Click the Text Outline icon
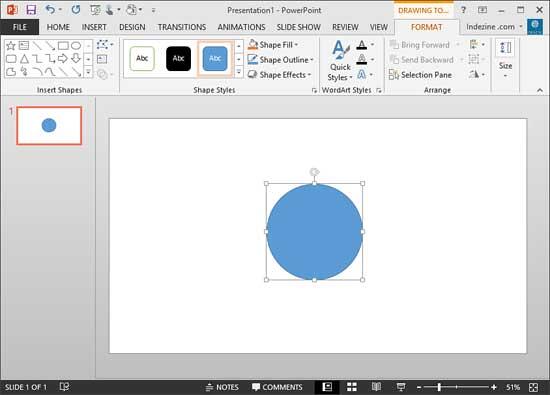 362,60
